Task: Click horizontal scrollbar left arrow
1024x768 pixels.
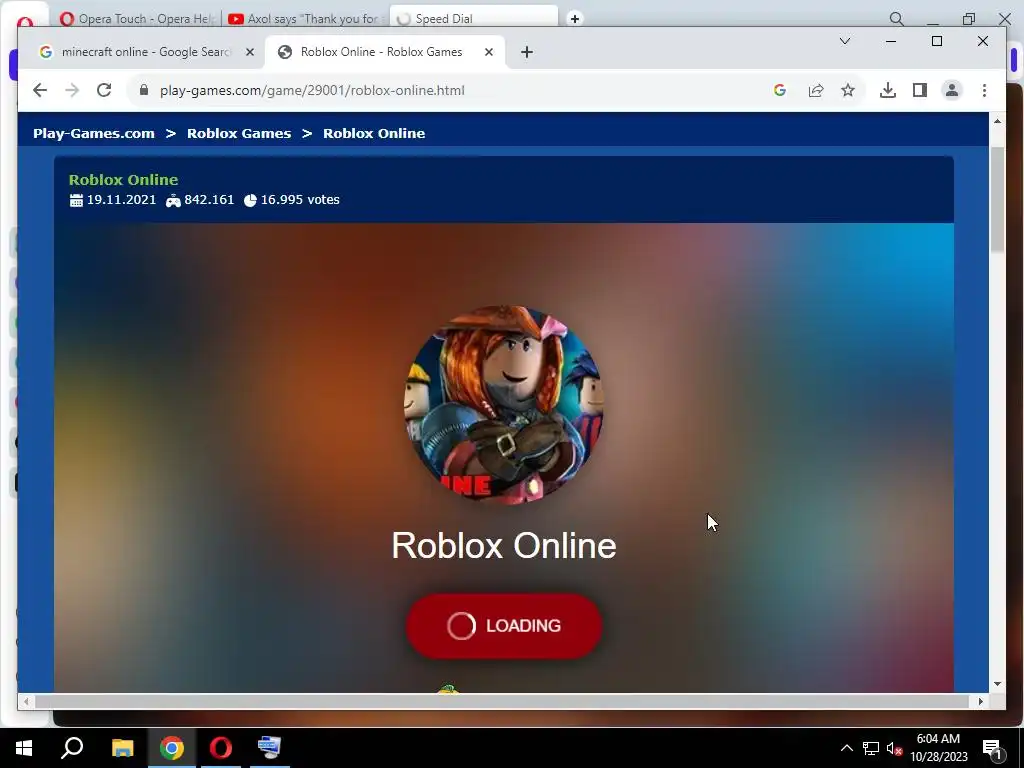Action: 25,701
